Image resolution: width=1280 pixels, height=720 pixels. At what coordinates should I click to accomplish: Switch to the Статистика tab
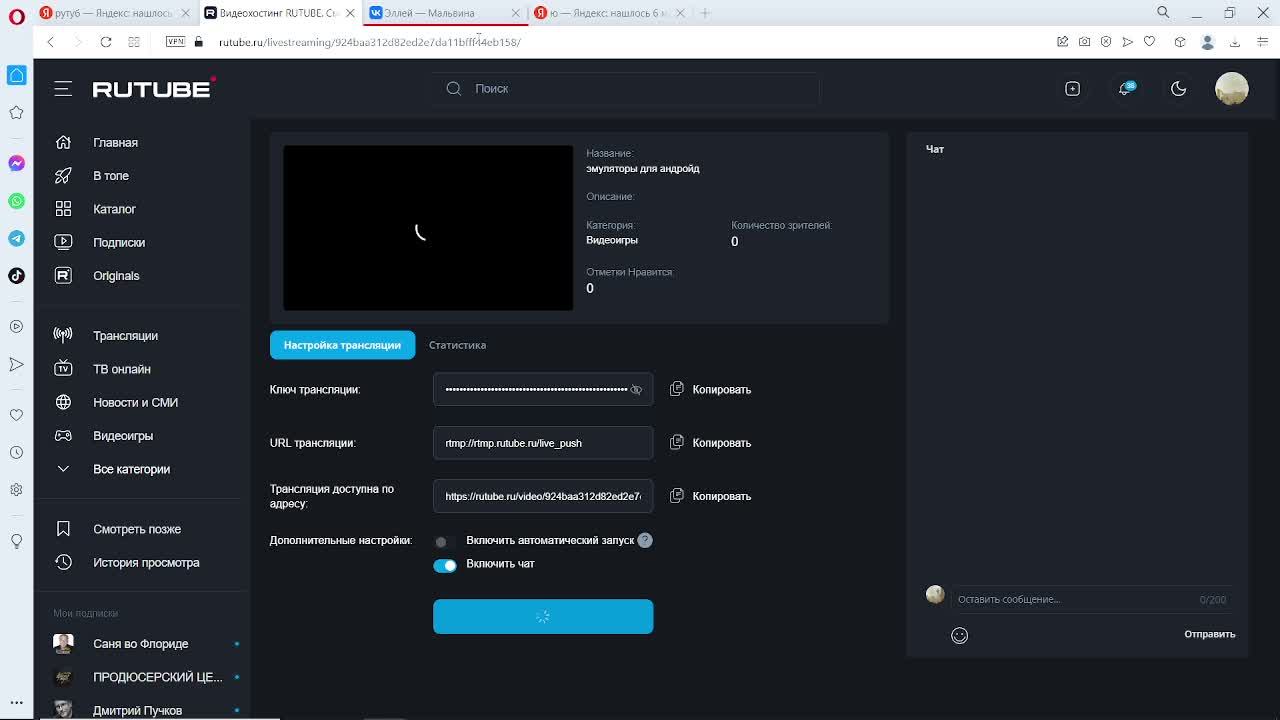[457, 345]
